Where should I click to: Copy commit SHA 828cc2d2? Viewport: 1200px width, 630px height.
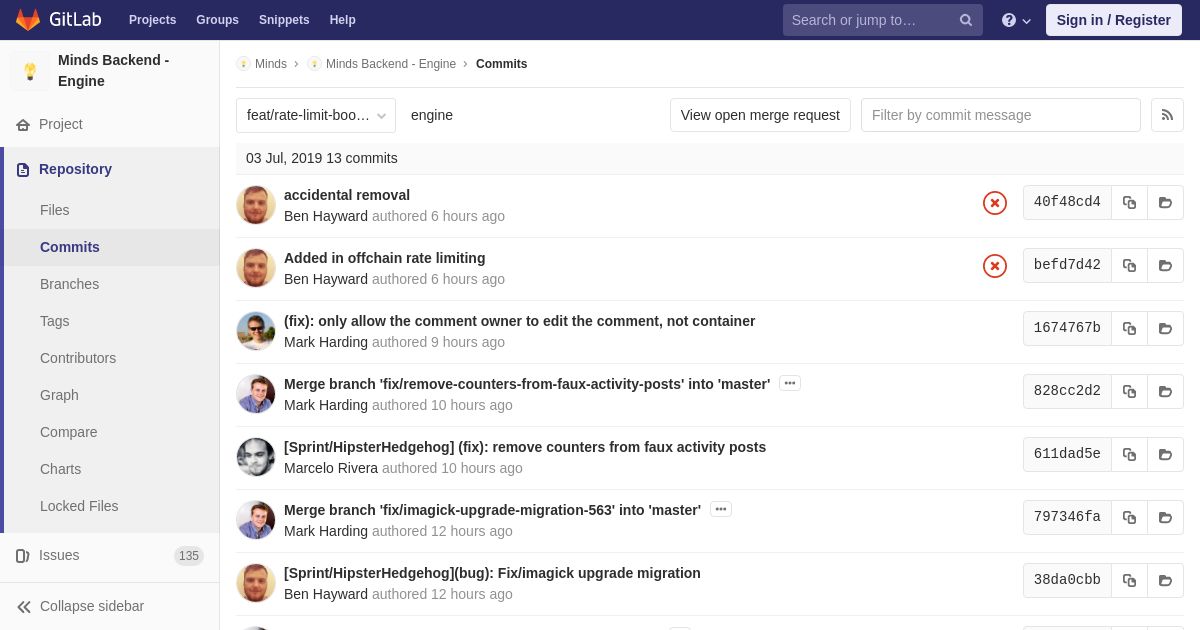(x=1129, y=391)
